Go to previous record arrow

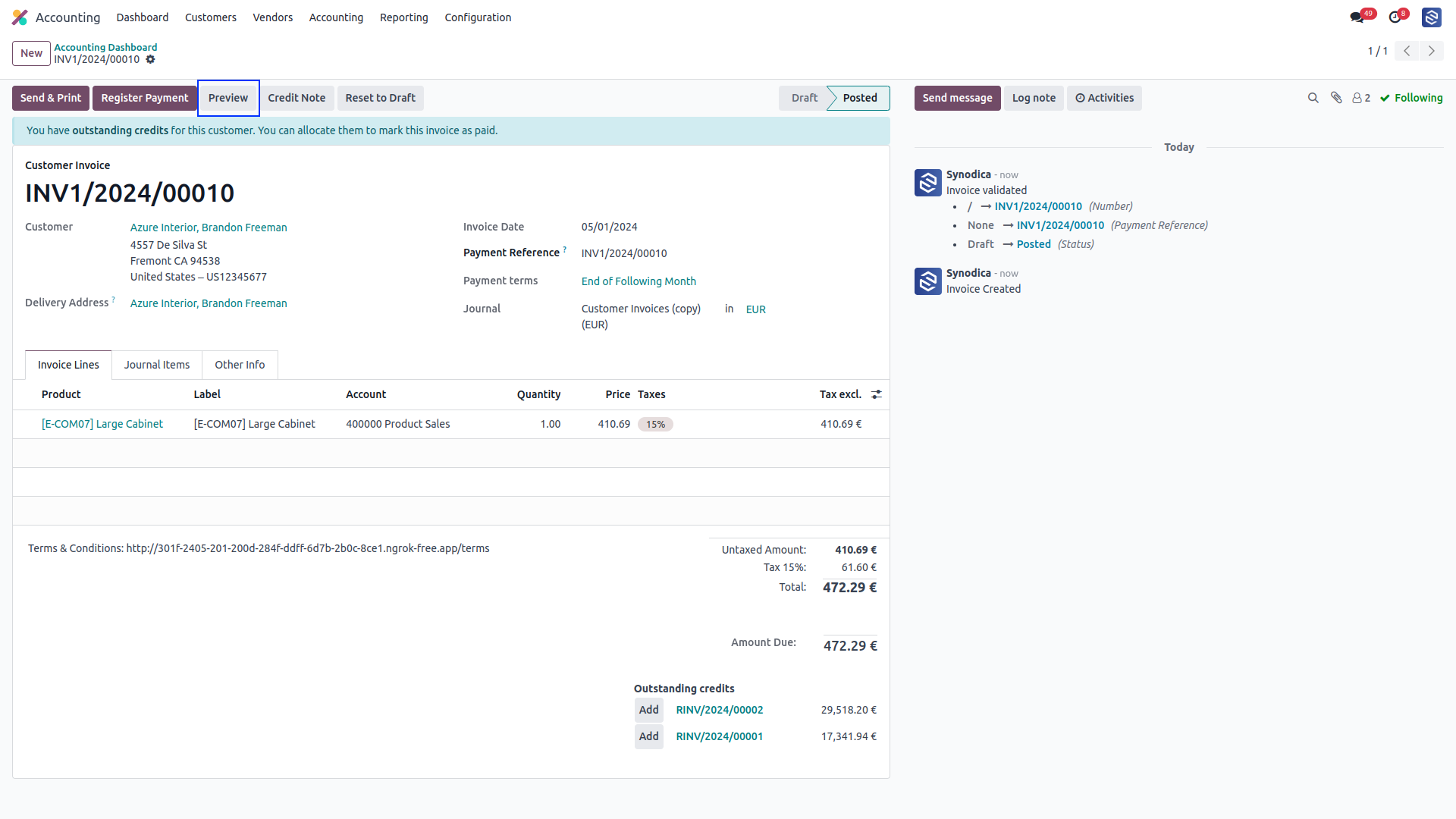[1407, 51]
